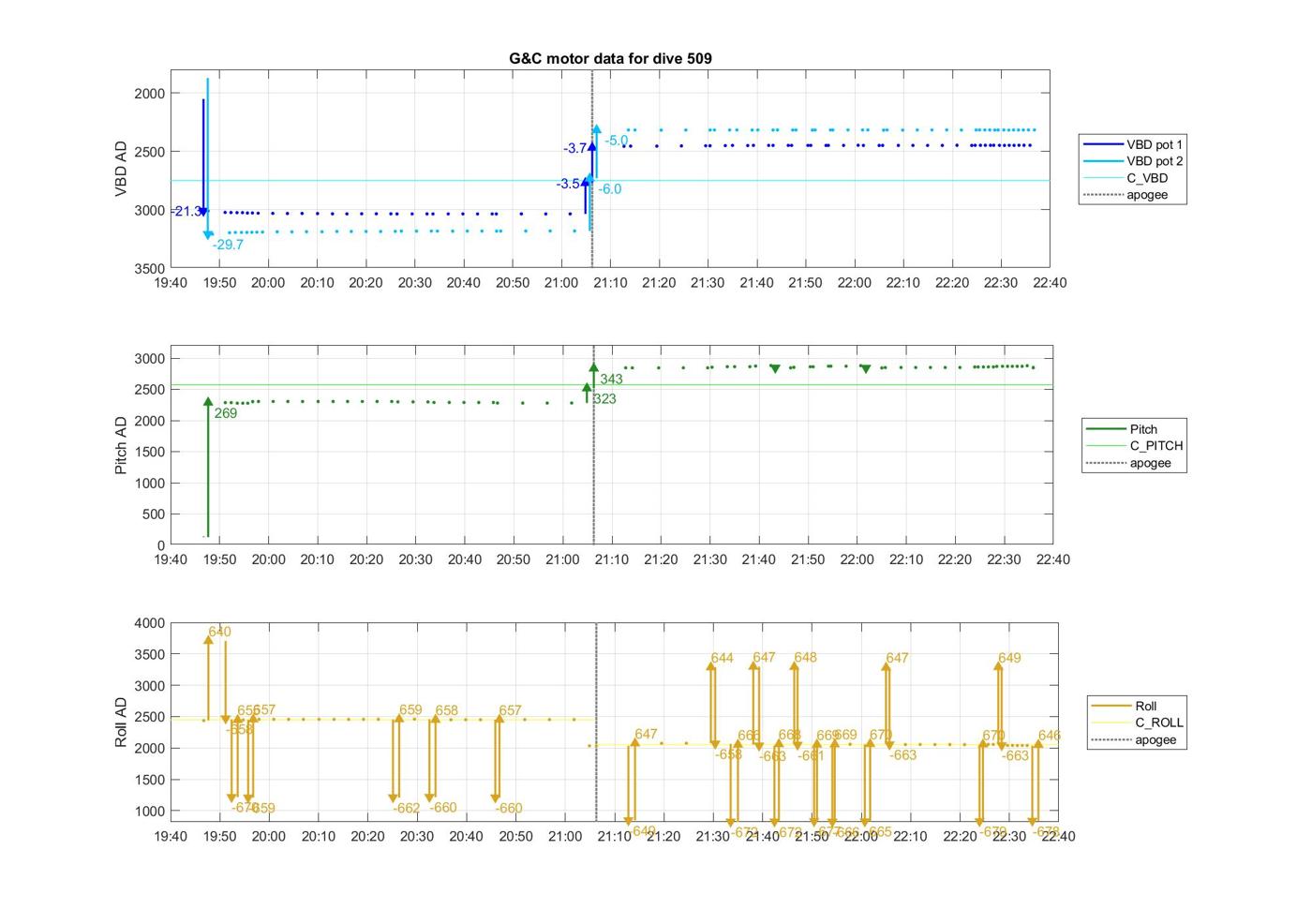Click the '500' tick on Pitch axis
The image size is (1312, 924).
pyautogui.click(x=154, y=514)
